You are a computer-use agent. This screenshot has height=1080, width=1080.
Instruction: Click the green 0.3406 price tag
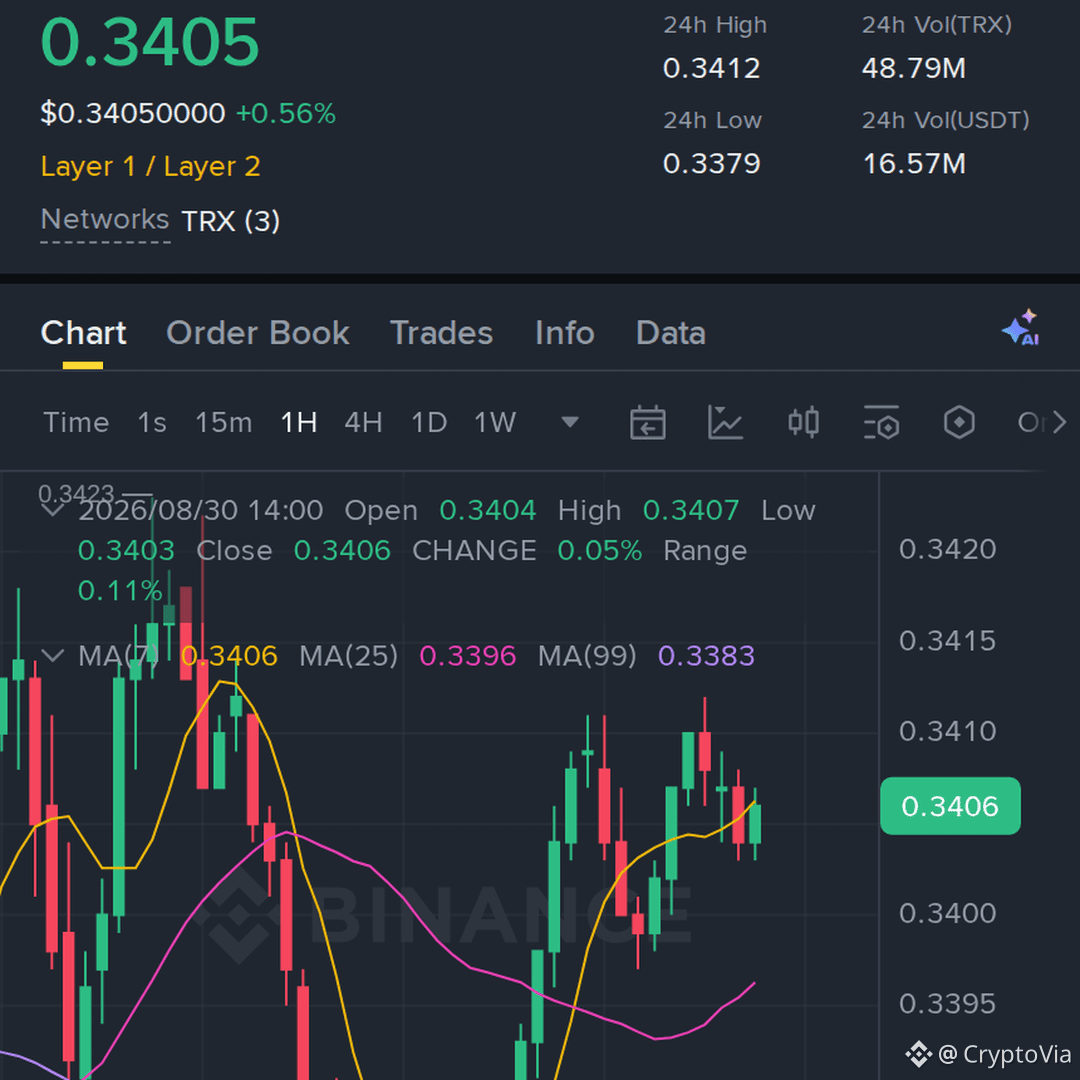(x=950, y=806)
